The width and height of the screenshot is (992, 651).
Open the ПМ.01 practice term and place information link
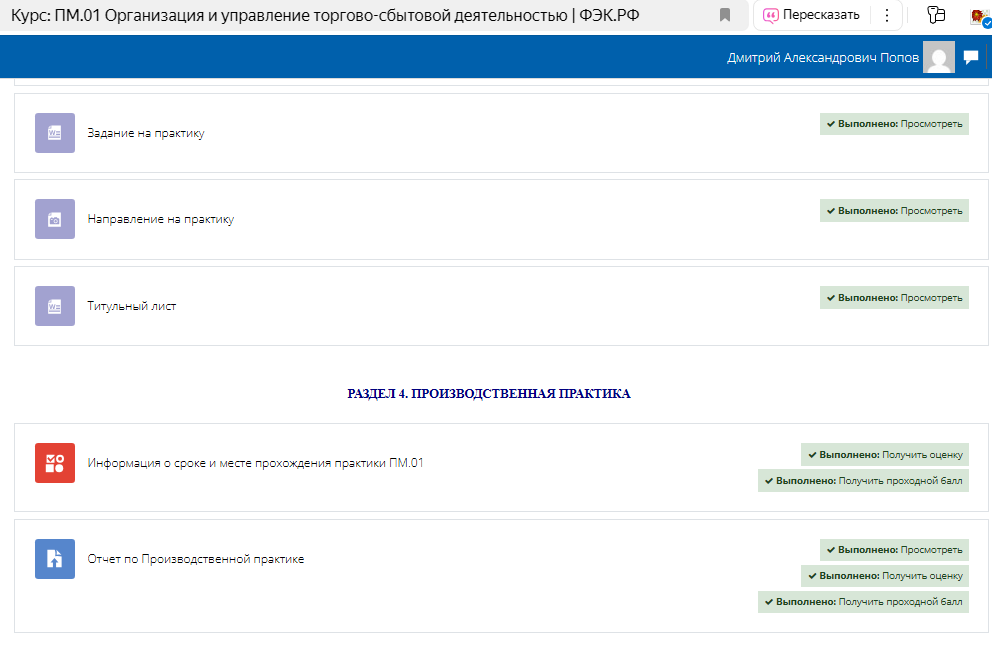255,463
